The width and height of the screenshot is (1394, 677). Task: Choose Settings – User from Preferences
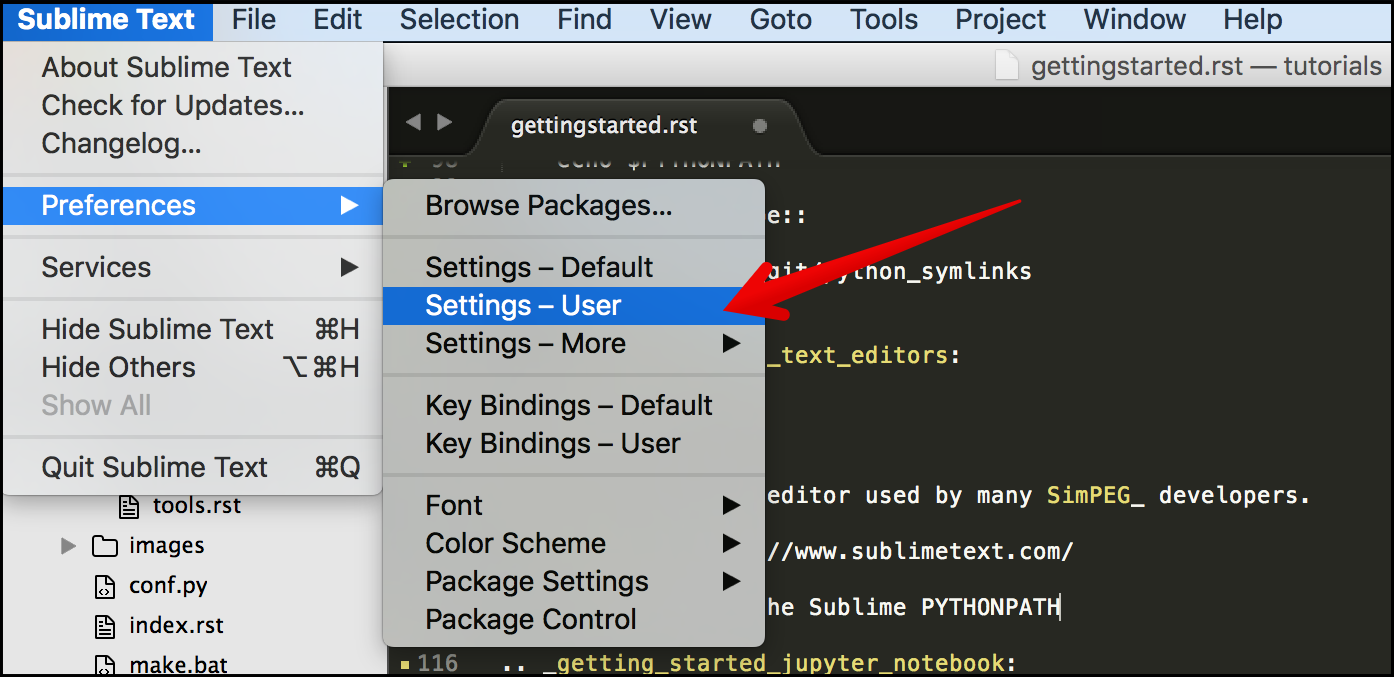[523, 306]
